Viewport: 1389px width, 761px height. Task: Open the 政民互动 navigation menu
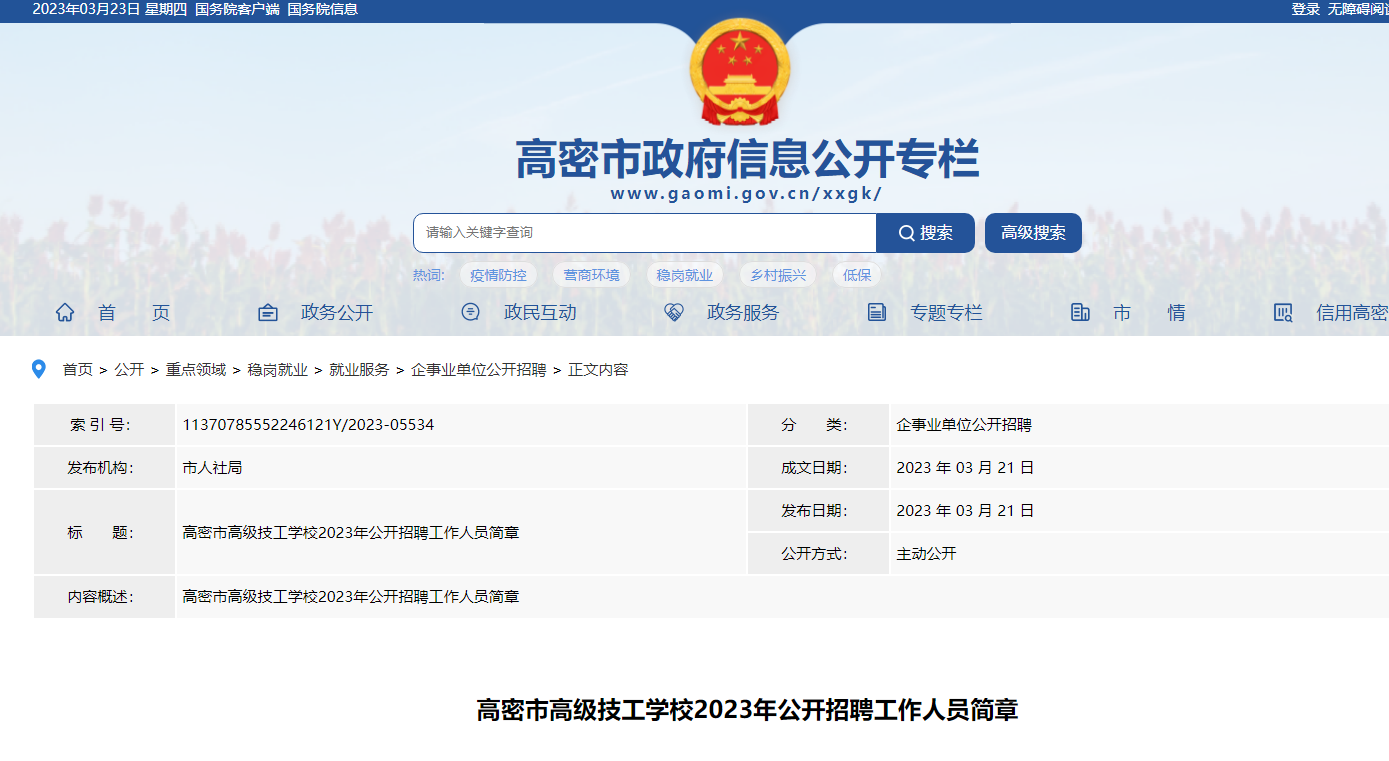(x=540, y=312)
